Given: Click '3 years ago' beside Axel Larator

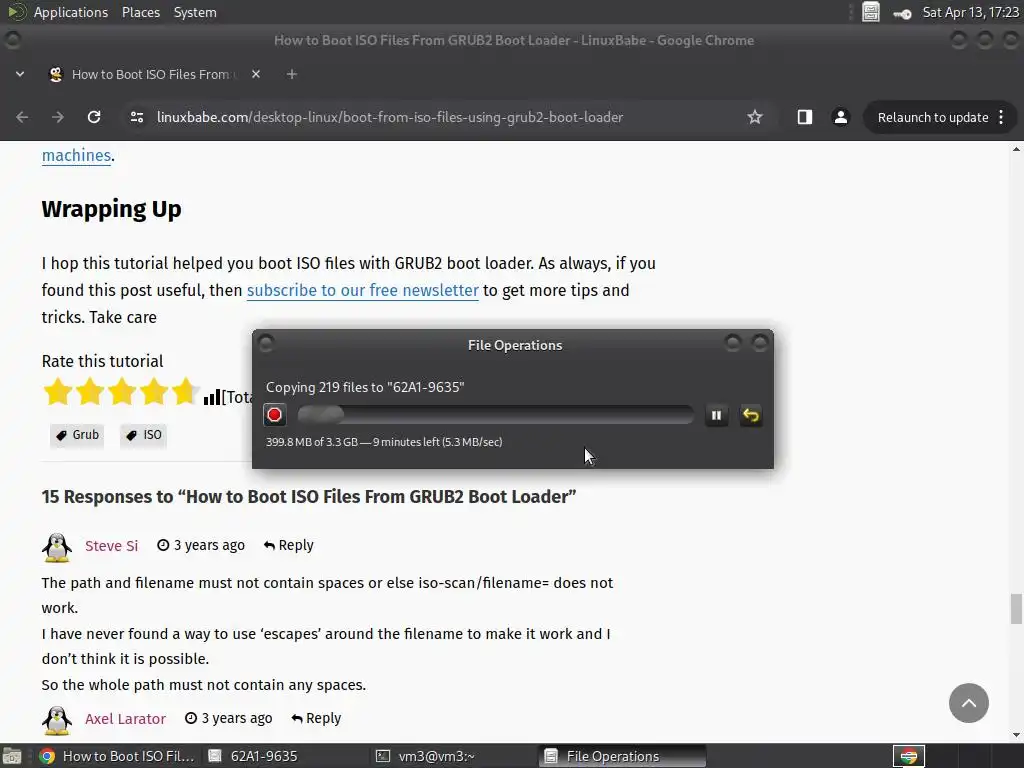Looking at the screenshot, I should [236, 718].
